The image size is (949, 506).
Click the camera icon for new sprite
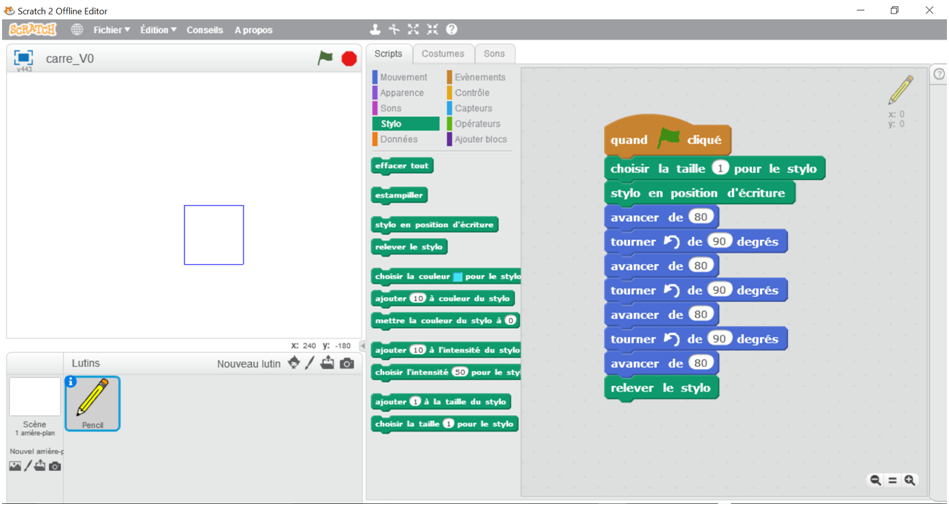click(x=347, y=363)
